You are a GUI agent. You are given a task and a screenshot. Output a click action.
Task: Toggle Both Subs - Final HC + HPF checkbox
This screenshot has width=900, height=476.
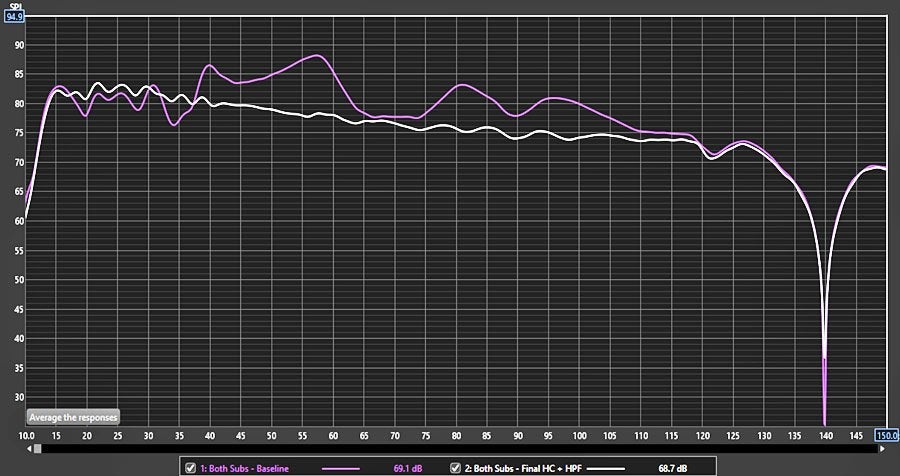click(456, 467)
